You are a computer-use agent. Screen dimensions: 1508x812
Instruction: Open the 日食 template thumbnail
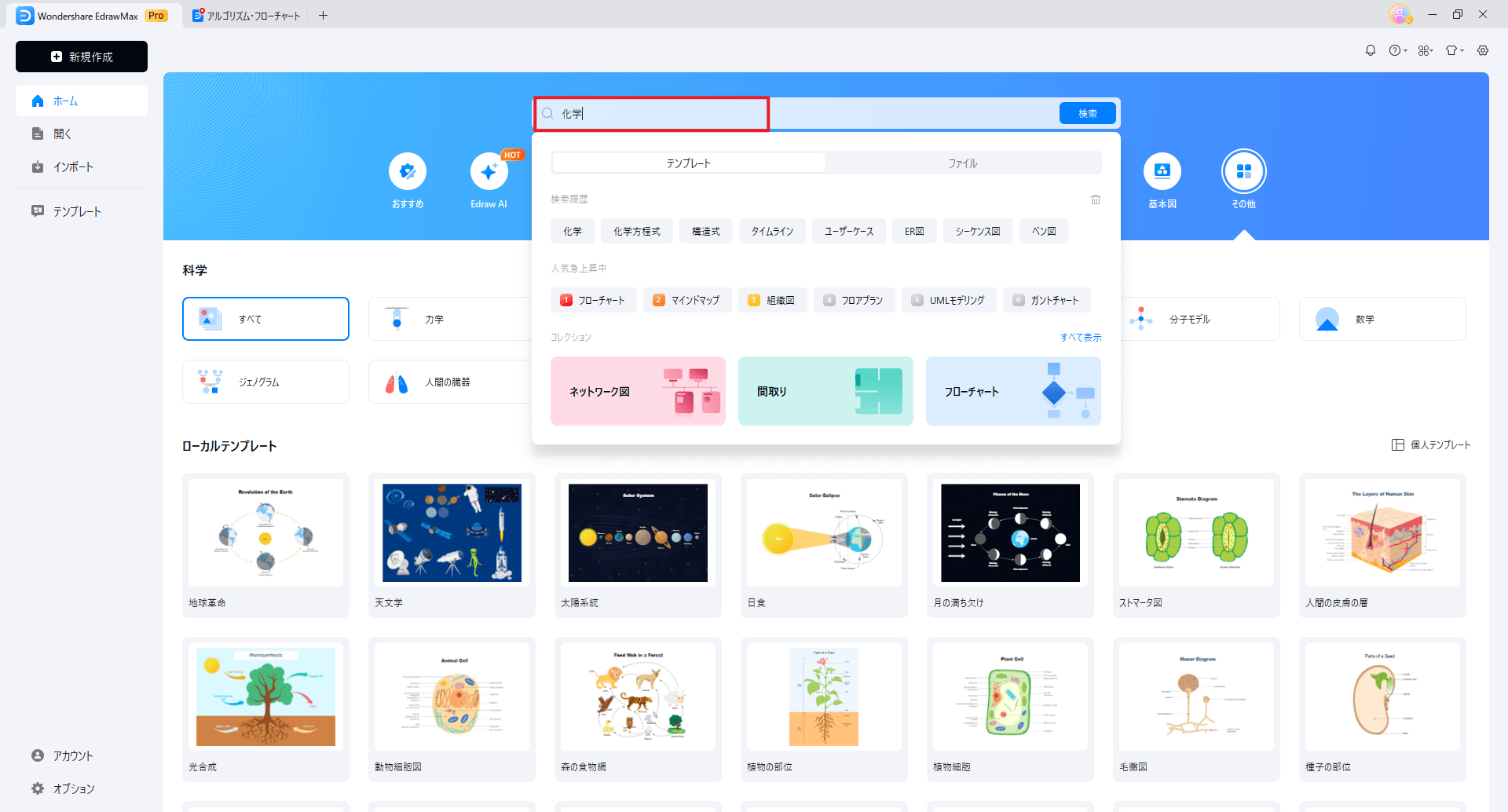(x=824, y=533)
